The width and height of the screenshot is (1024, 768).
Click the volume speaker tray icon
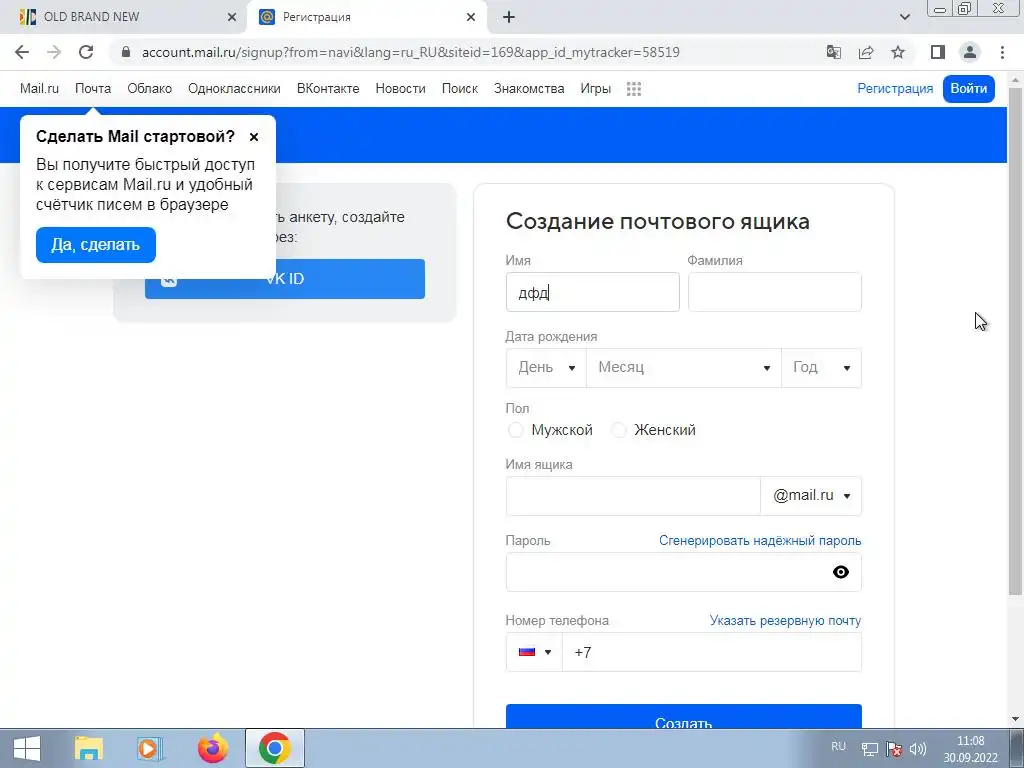(x=918, y=749)
